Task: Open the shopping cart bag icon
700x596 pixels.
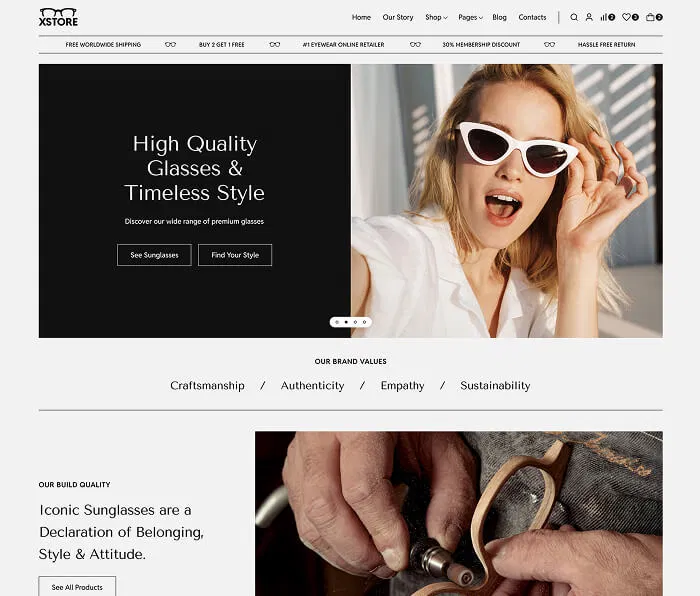Action: [x=652, y=17]
